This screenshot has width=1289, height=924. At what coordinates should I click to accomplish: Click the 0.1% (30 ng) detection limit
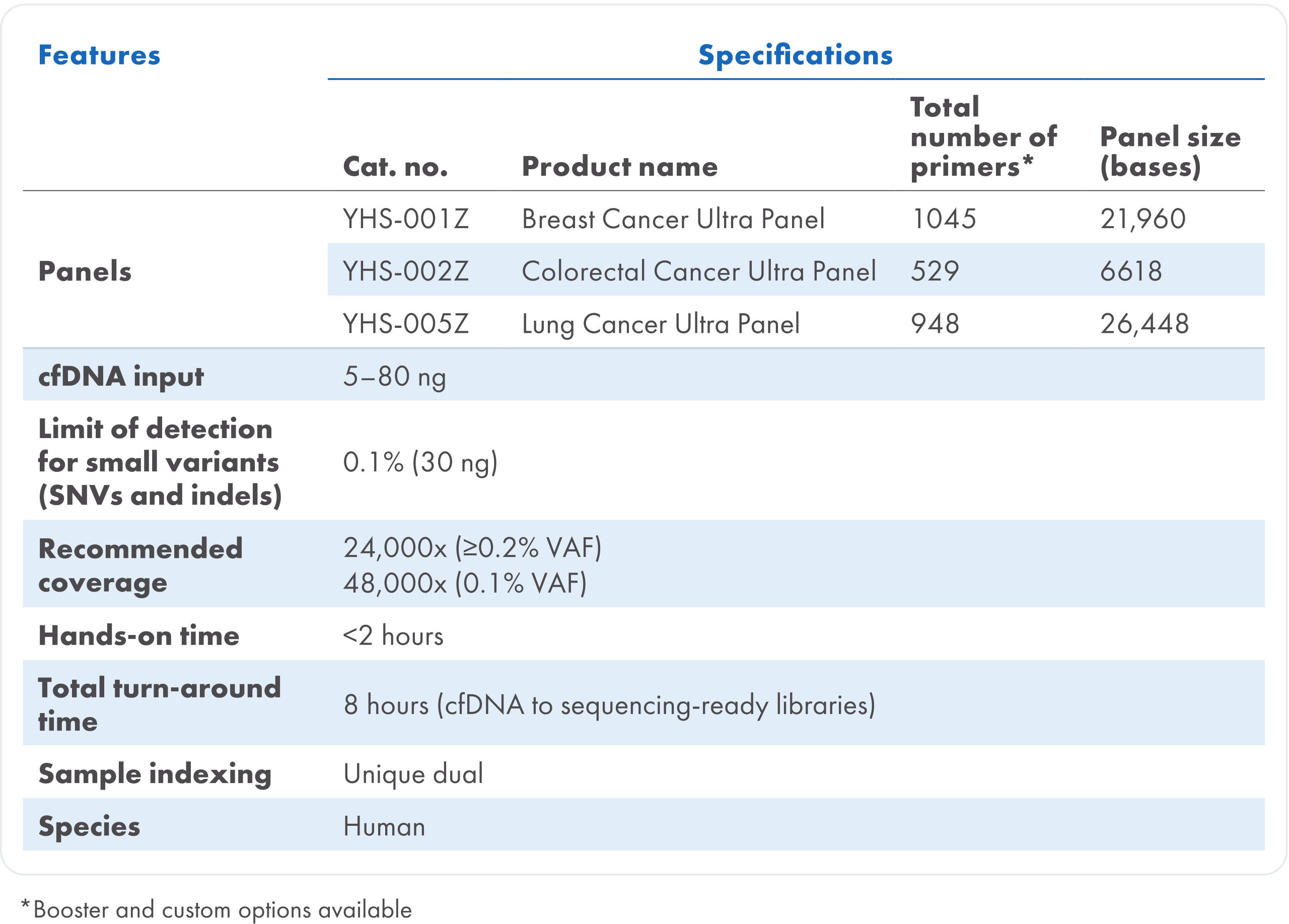(420, 461)
